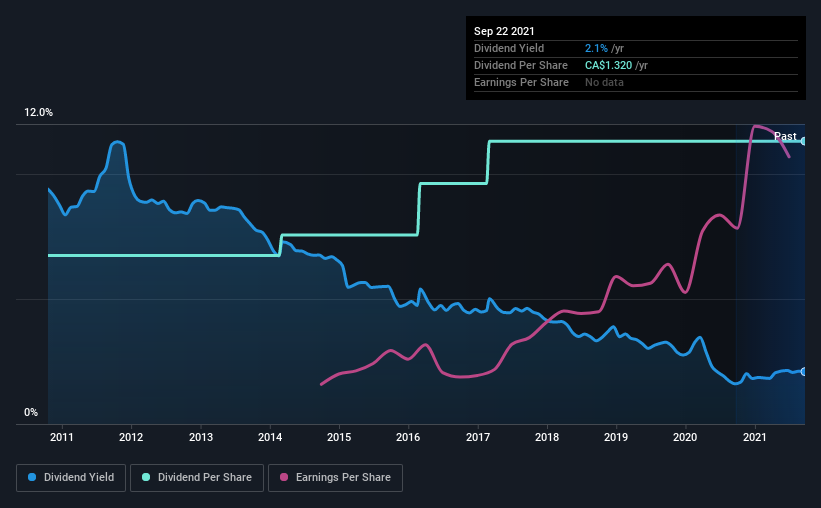This screenshot has height=508, width=821.
Task: Click the pink Earnings Per Share legend dot
Action: click(284, 477)
